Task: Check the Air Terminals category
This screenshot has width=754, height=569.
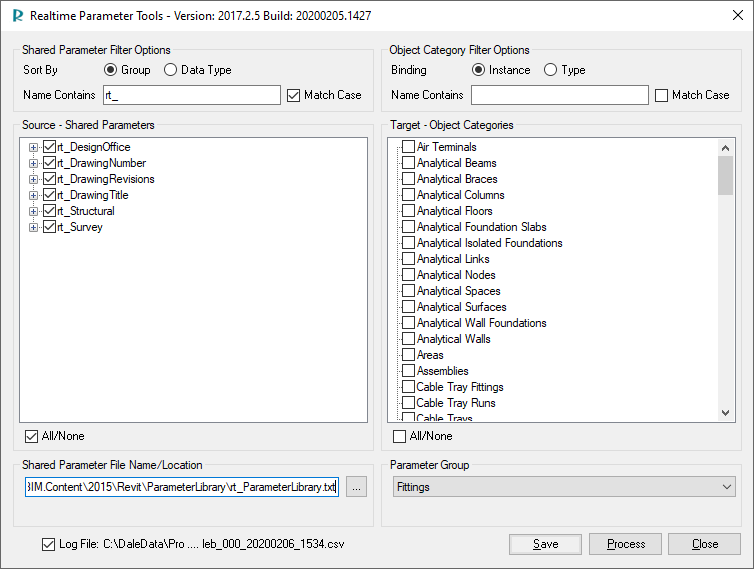Action: point(408,147)
